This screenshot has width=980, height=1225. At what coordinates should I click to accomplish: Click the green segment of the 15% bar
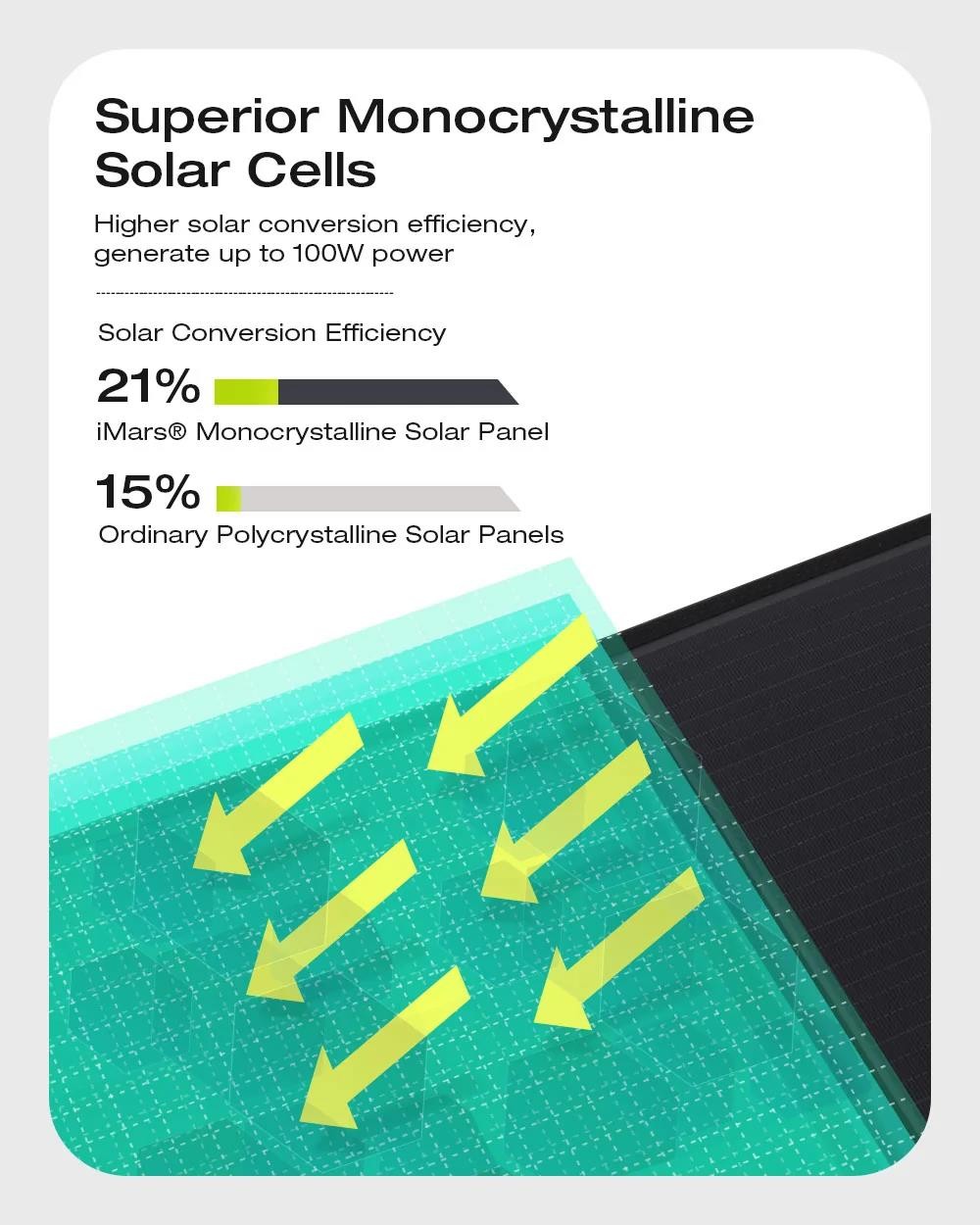coord(228,499)
